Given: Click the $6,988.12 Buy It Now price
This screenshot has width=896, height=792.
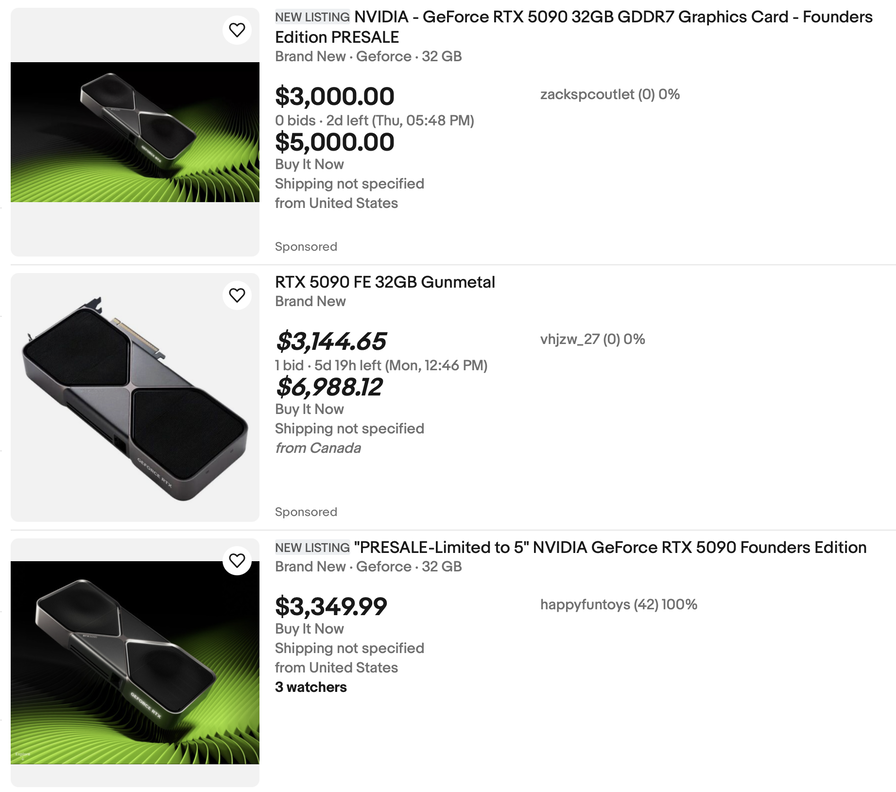Looking at the screenshot, I should [x=329, y=387].
